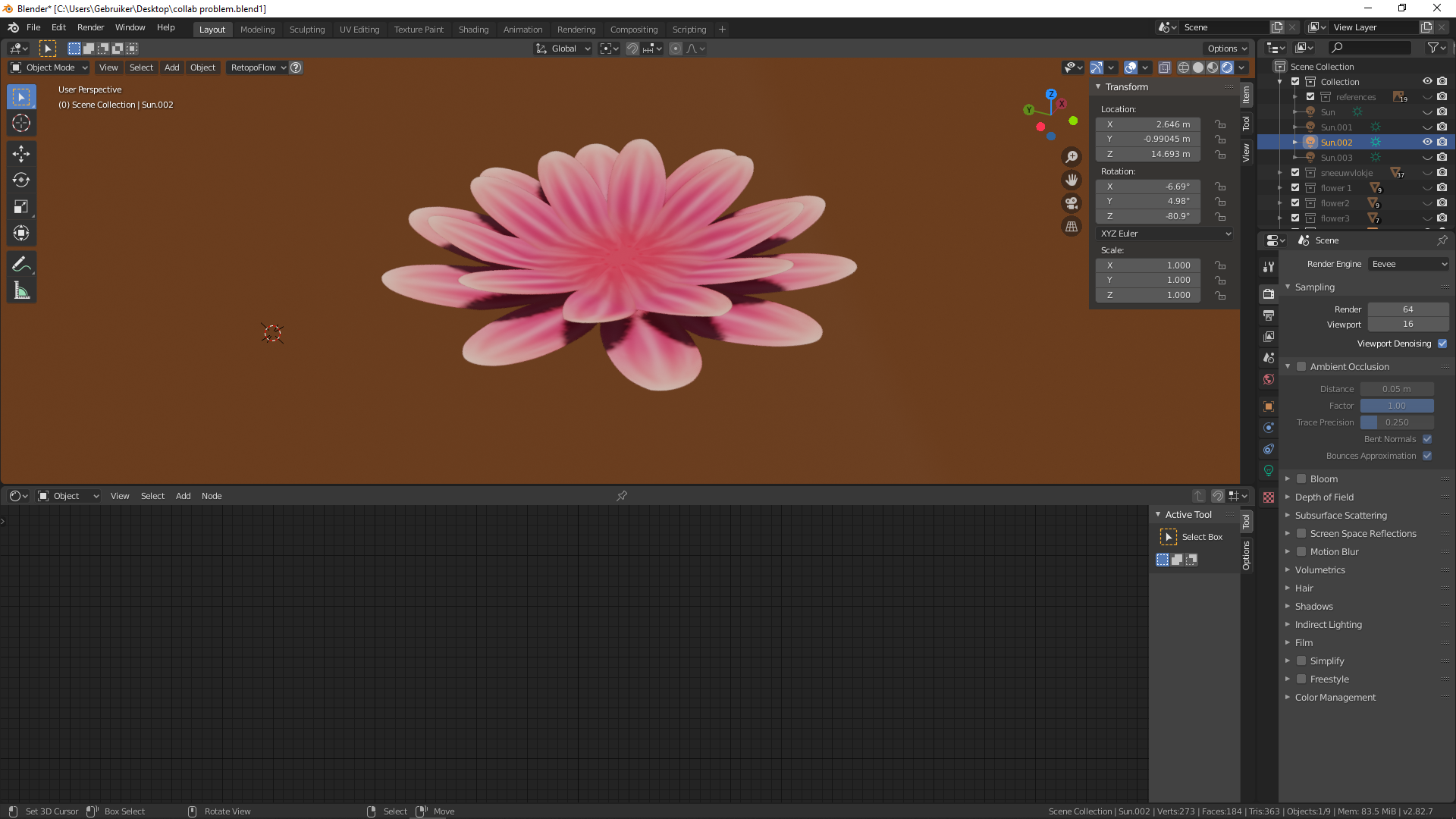Select the Move tool in toolbar

21,154
